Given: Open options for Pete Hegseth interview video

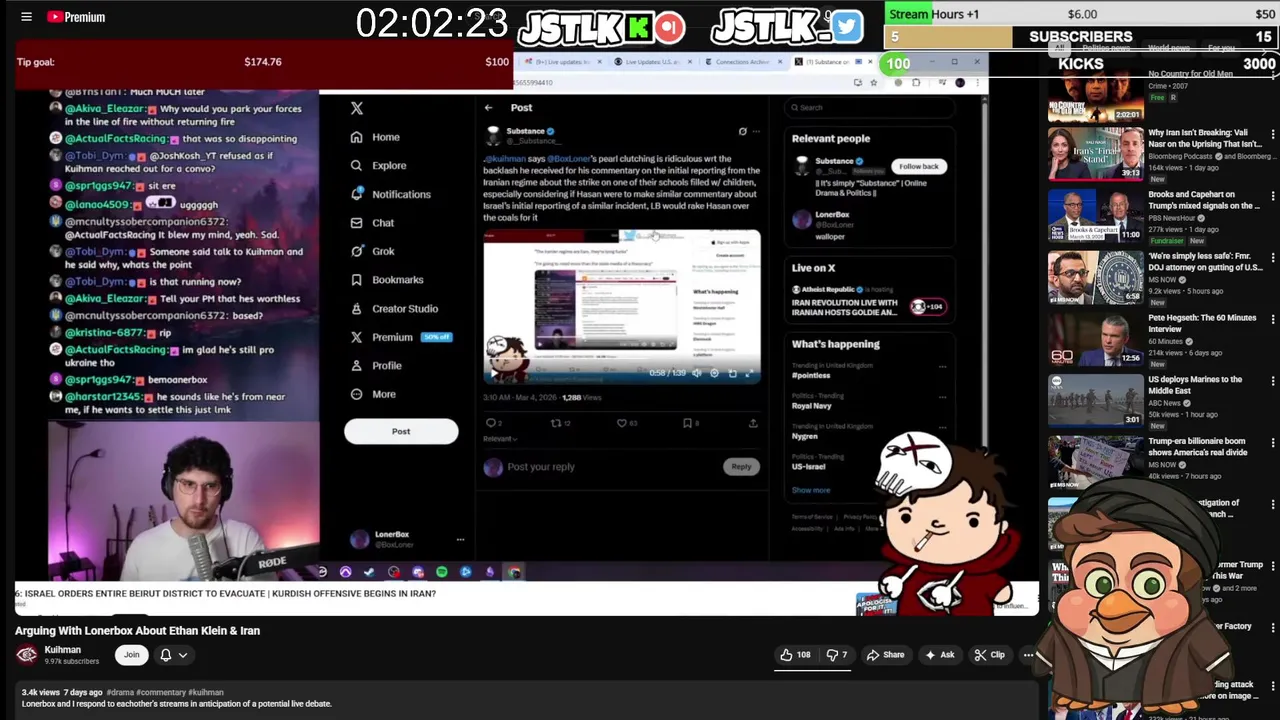Looking at the screenshot, I should coord(1272,320).
